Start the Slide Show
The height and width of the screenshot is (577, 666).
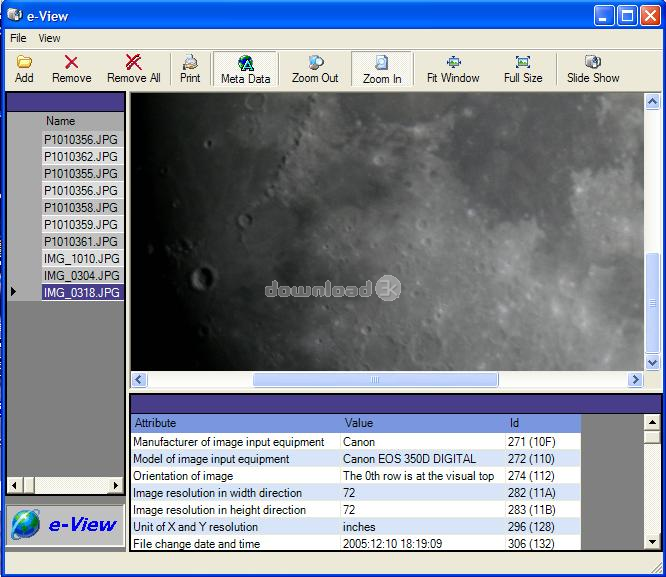pos(593,69)
